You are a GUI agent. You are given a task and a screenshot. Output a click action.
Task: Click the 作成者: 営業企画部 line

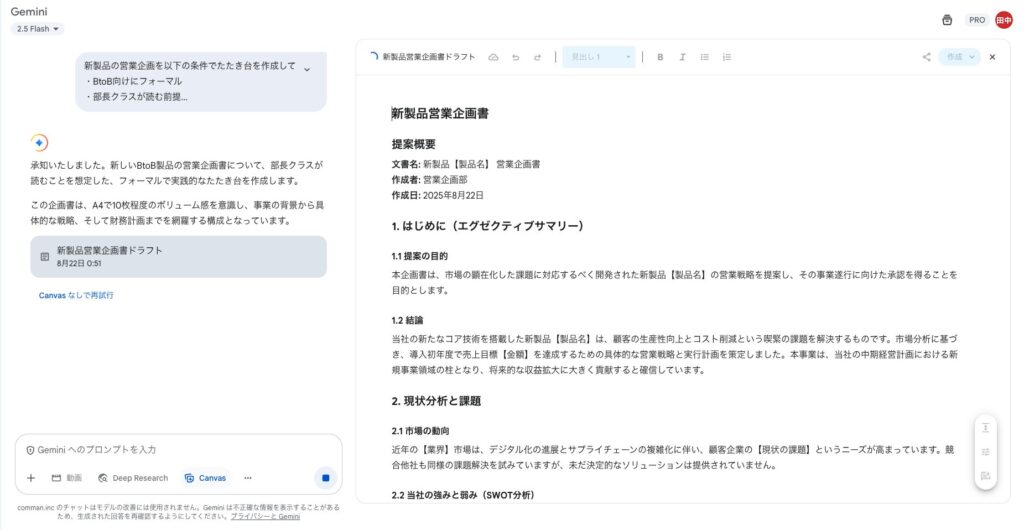(429, 179)
